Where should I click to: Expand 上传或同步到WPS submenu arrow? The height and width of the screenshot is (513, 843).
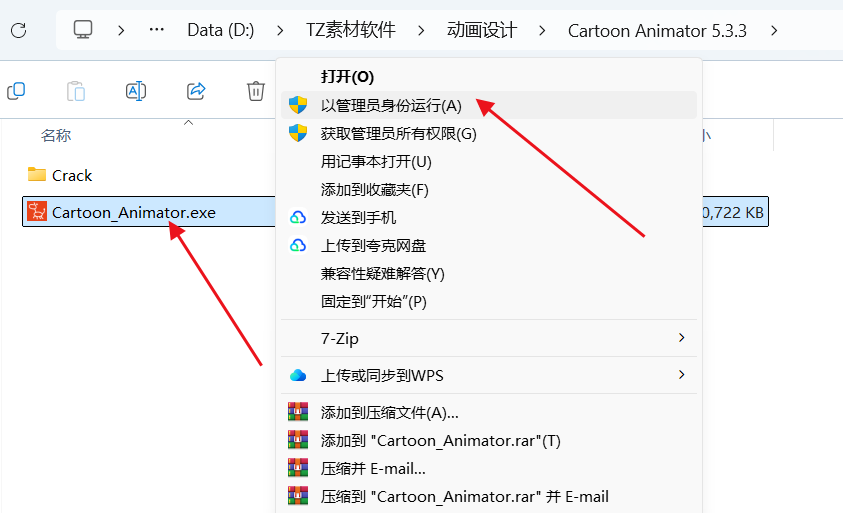(682, 374)
